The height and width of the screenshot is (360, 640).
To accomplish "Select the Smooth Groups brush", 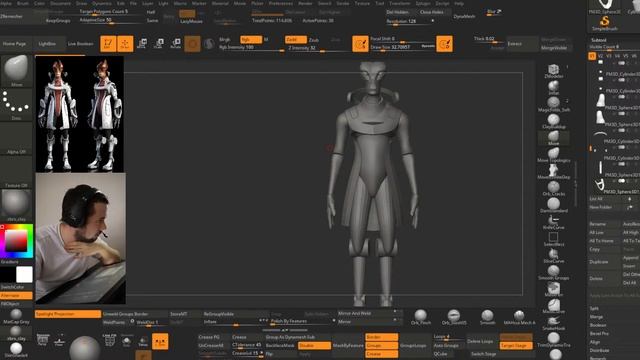I will click(x=553, y=272).
